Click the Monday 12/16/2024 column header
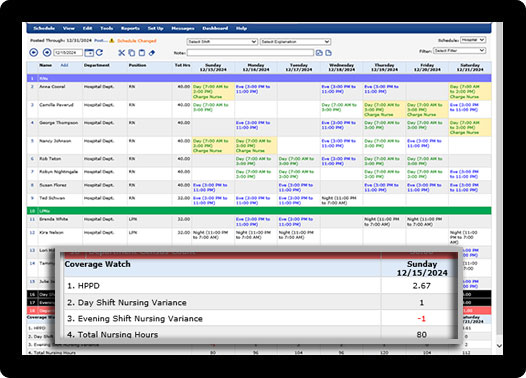526x378 pixels. click(x=256, y=67)
